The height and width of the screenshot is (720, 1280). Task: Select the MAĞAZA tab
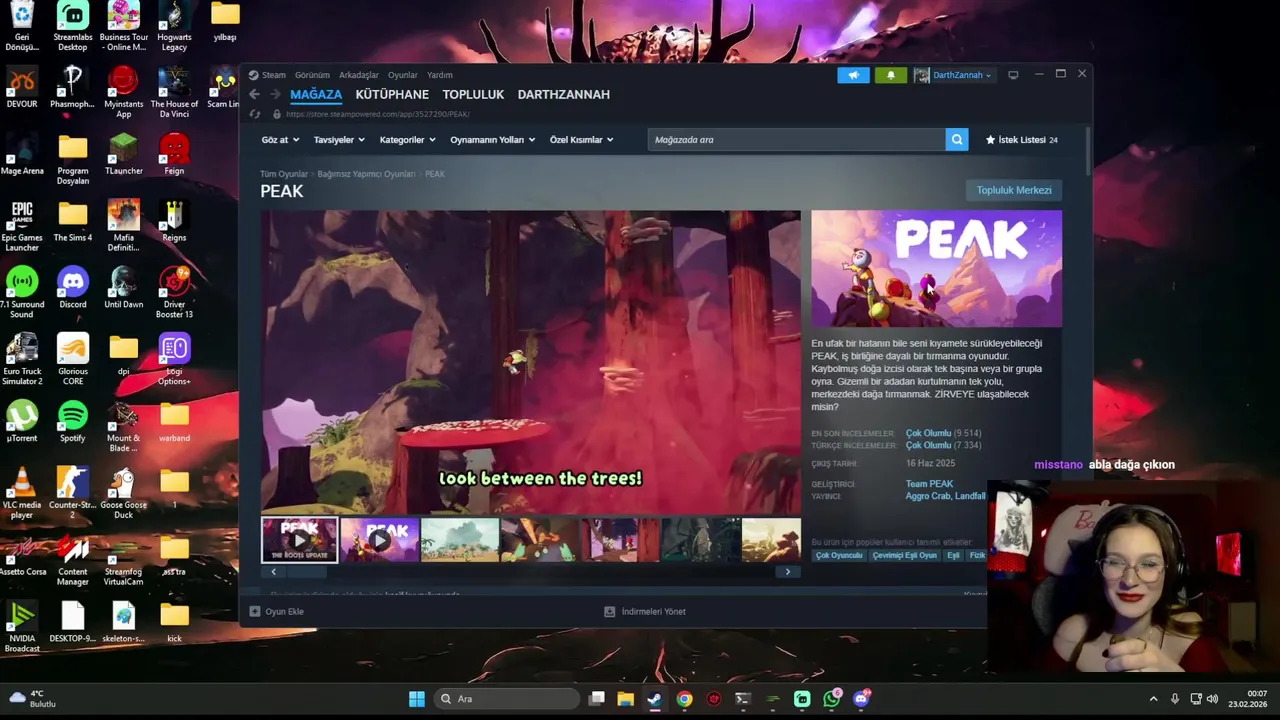[x=316, y=94]
